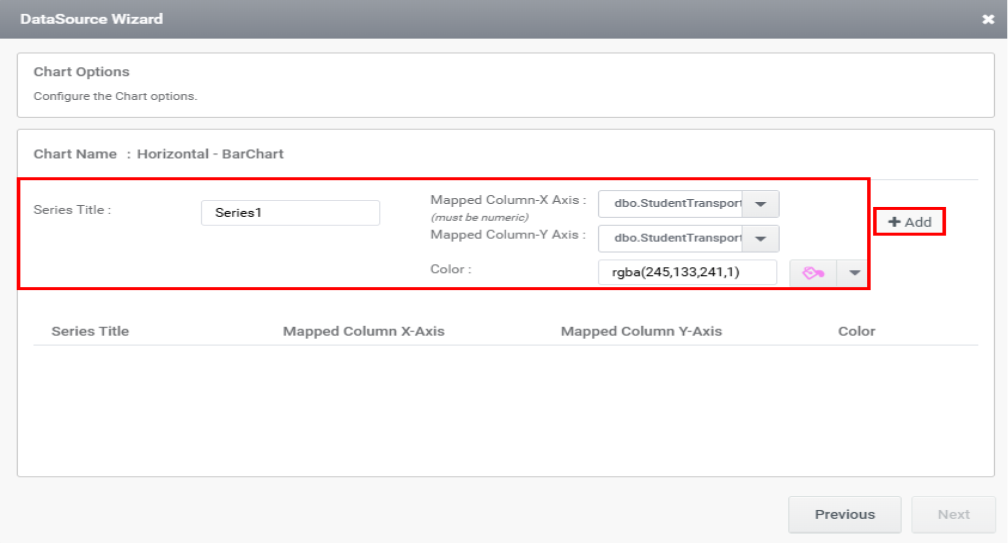Image resolution: width=1008 pixels, height=543 pixels.
Task: Click the Add series button
Action: point(910,222)
